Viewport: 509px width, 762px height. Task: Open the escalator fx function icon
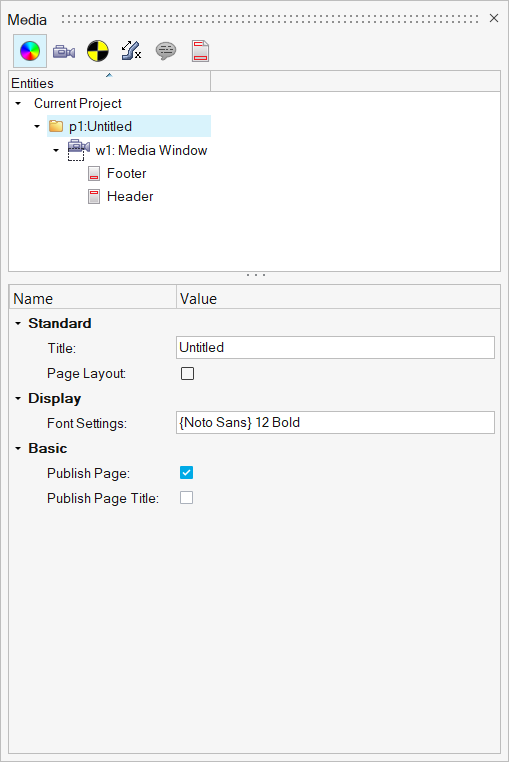pyautogui.click(x=131, y=51)
